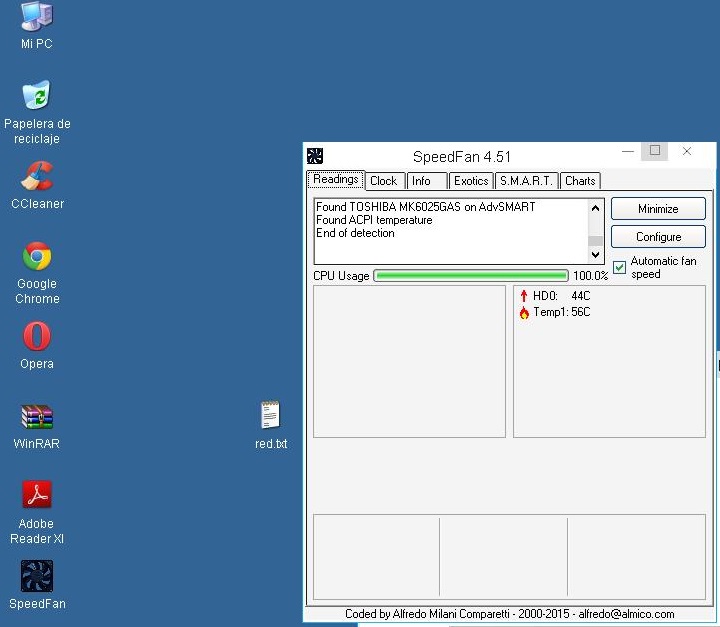Toggle Automatic fan speed checkbox
Image resolution: width=720 pixels, height=627 pixels.
pos(619,267)
